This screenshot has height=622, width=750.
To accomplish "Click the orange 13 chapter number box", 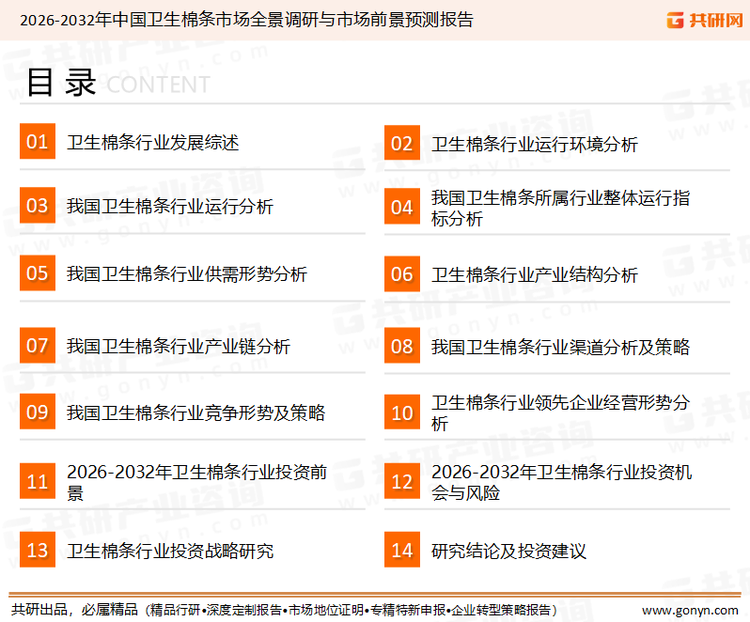I will pyautogui.click(x=37, y=550).
